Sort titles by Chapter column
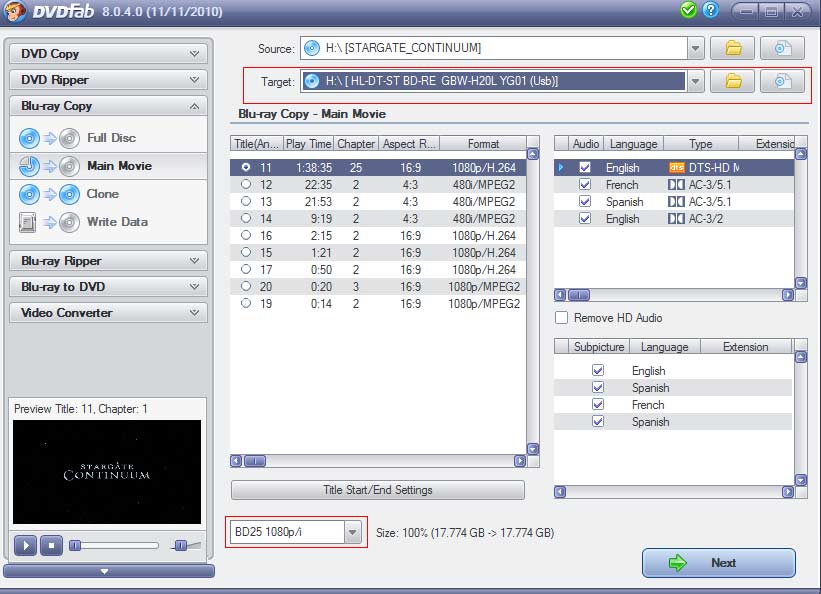Screen dimensions: 821x594 tap(356, 144)
